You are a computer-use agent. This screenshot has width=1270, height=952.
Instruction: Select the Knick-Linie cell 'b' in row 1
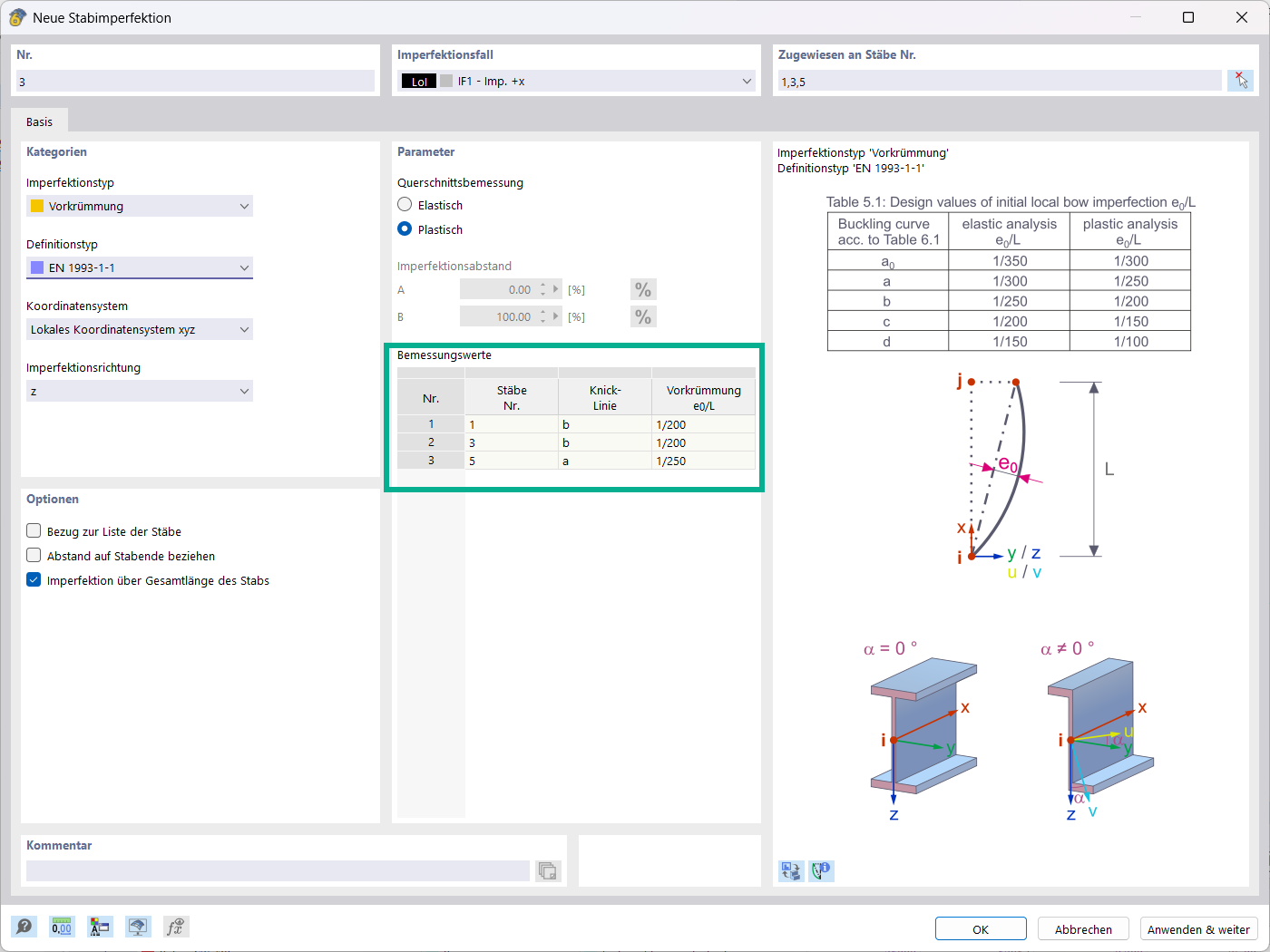pyautogui.click(x=605, y=424)
